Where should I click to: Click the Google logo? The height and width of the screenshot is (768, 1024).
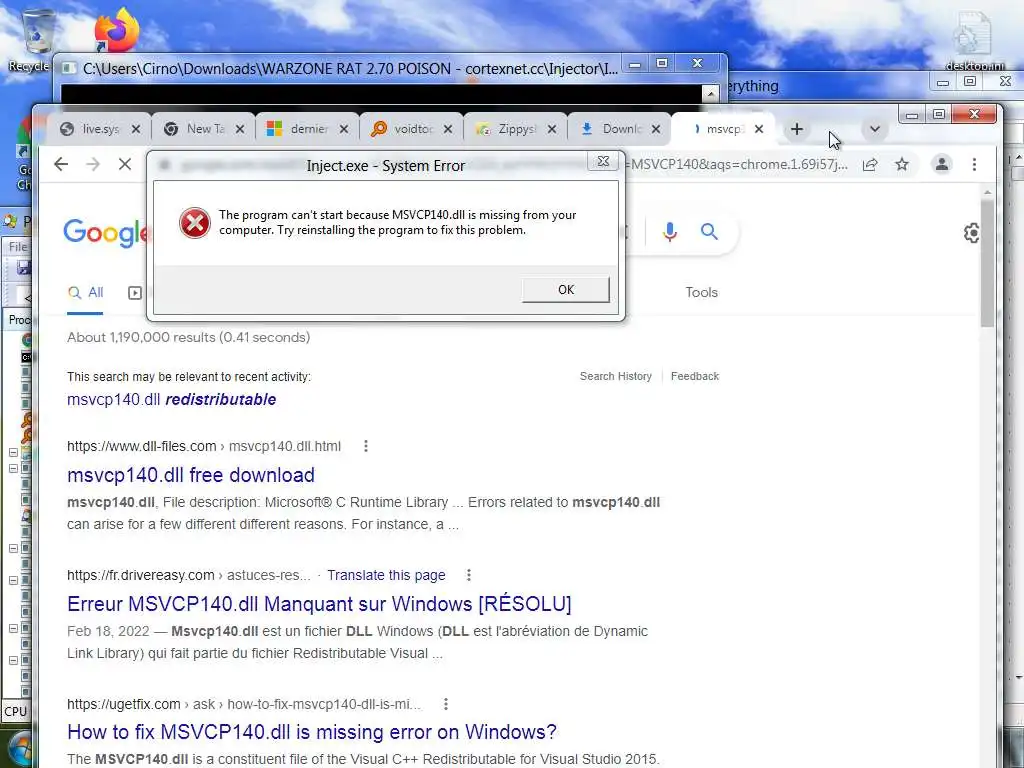pyautogui.click(x=107, y=232)
